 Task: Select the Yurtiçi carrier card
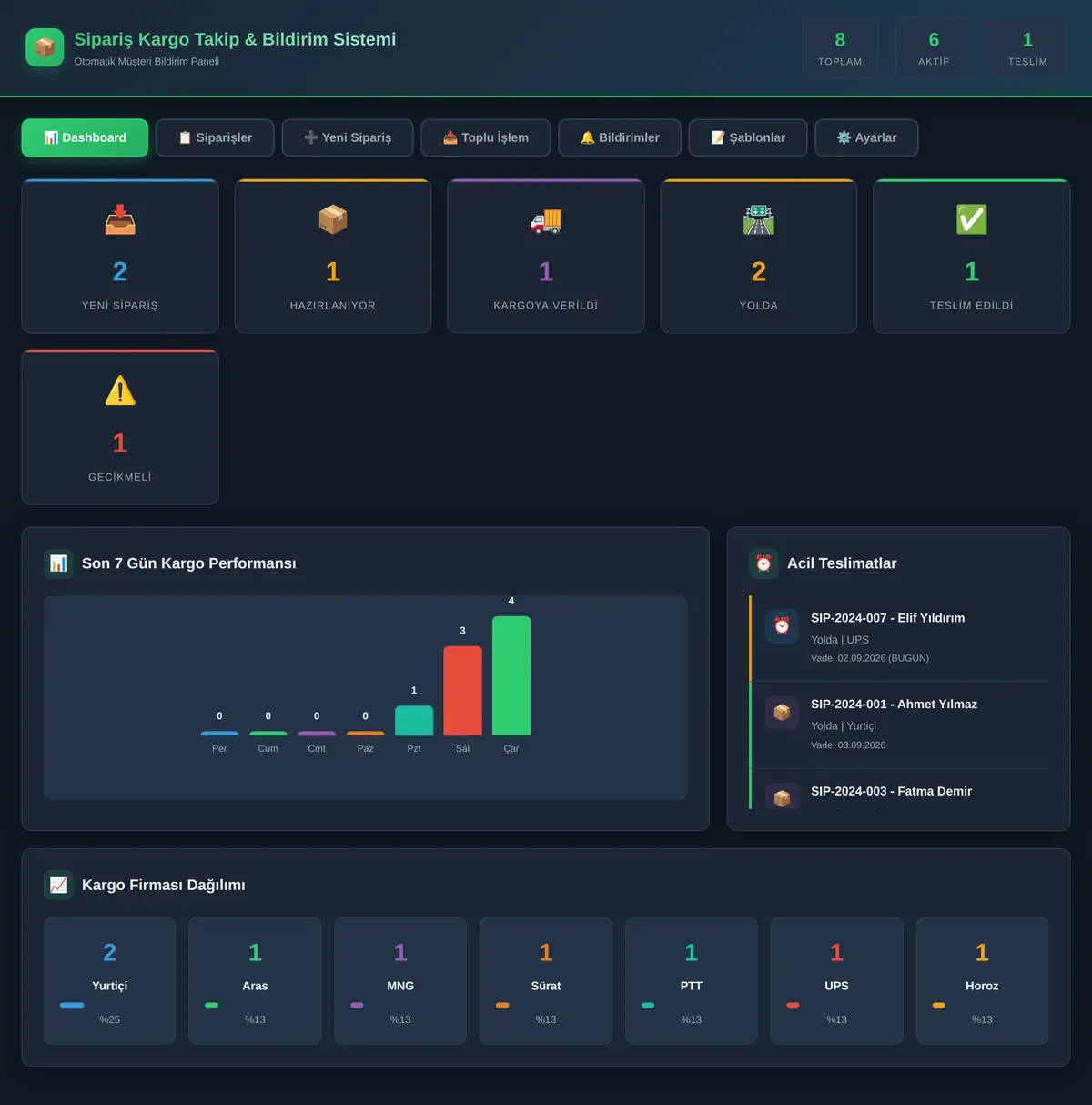[x=109, y=981]
